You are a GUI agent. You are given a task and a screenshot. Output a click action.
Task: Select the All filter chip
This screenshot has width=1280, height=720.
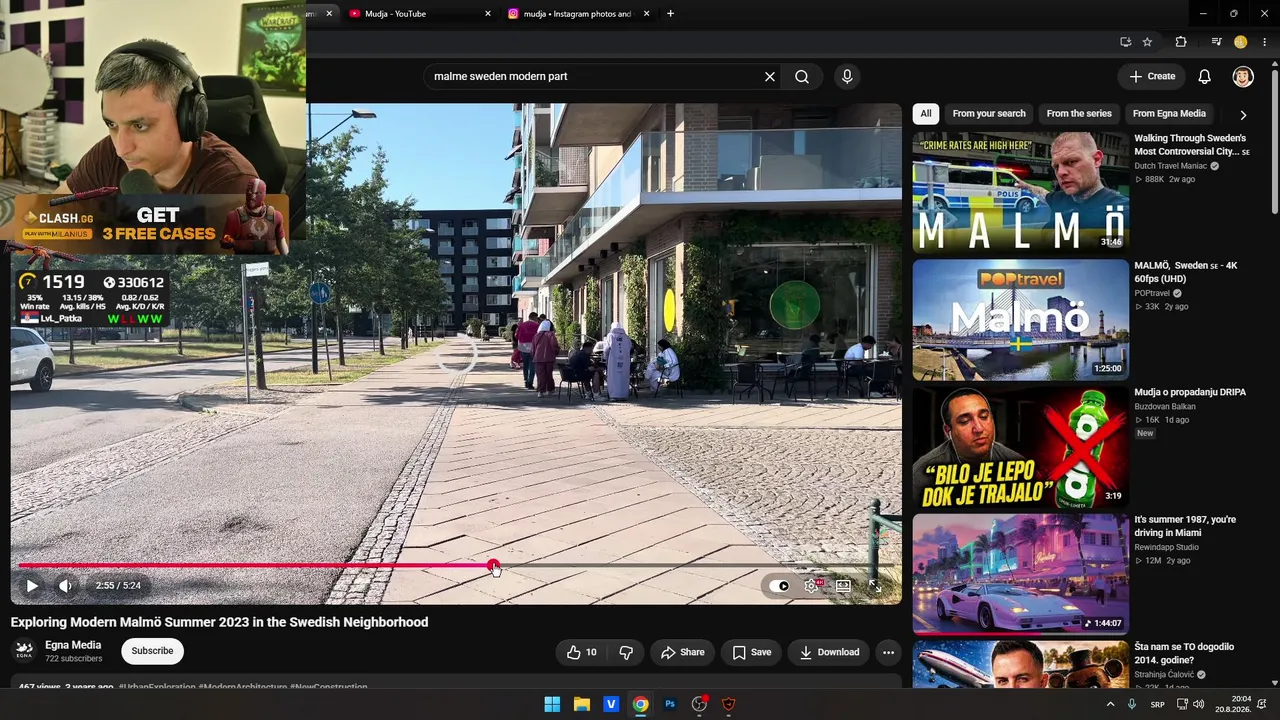[x=926, y=114]
